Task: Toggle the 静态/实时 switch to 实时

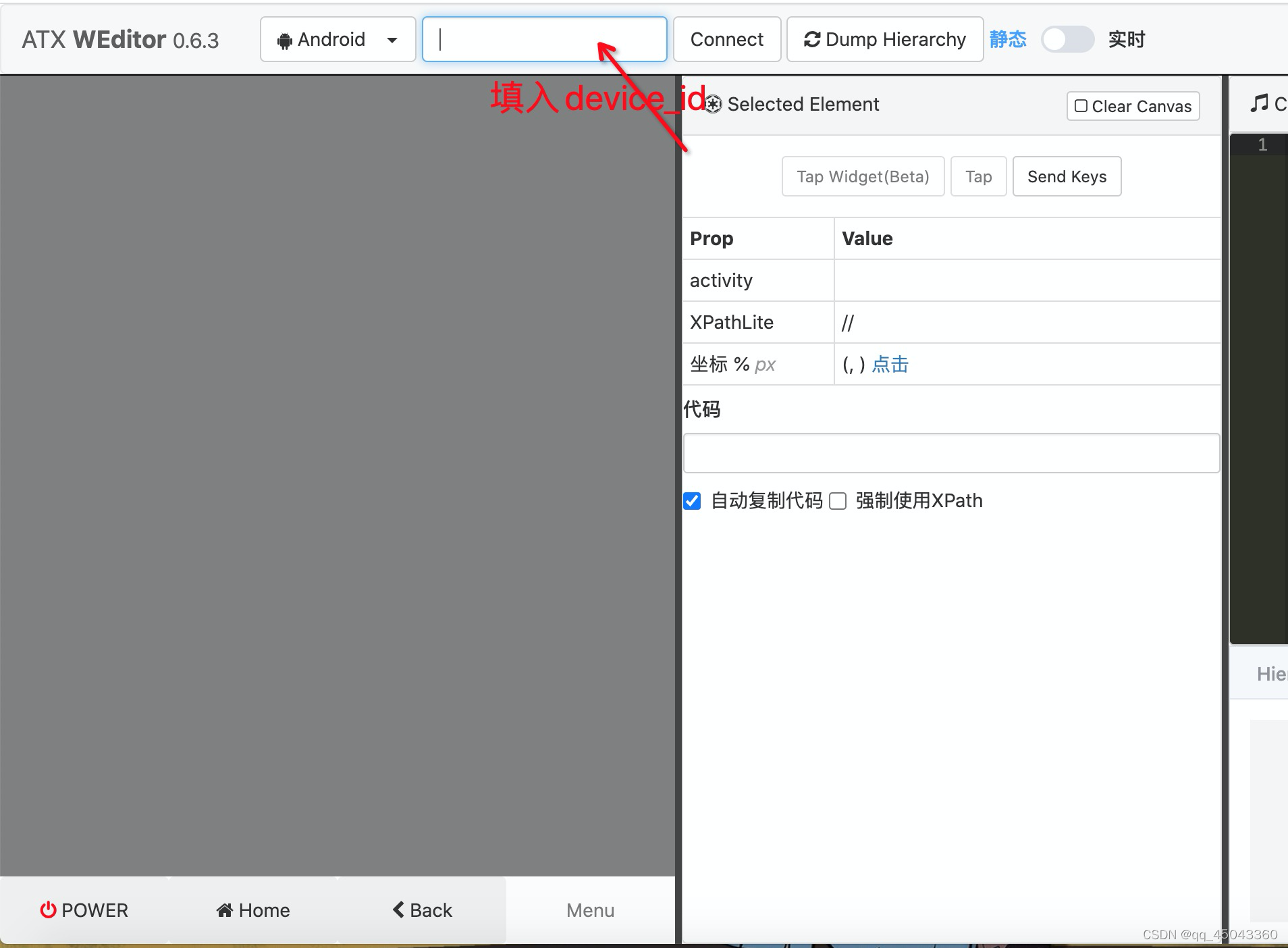Action: [x=1067, y=40]
